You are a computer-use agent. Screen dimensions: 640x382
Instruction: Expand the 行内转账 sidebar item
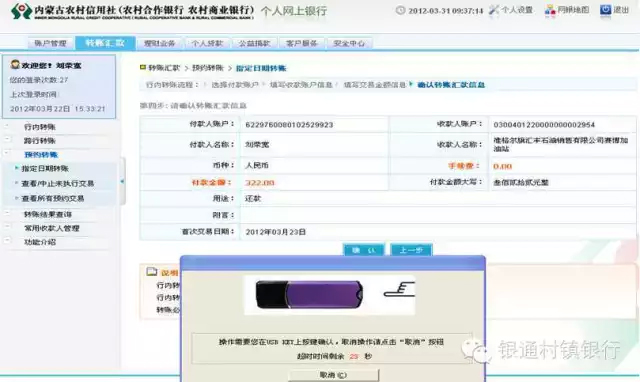point(40,127)
